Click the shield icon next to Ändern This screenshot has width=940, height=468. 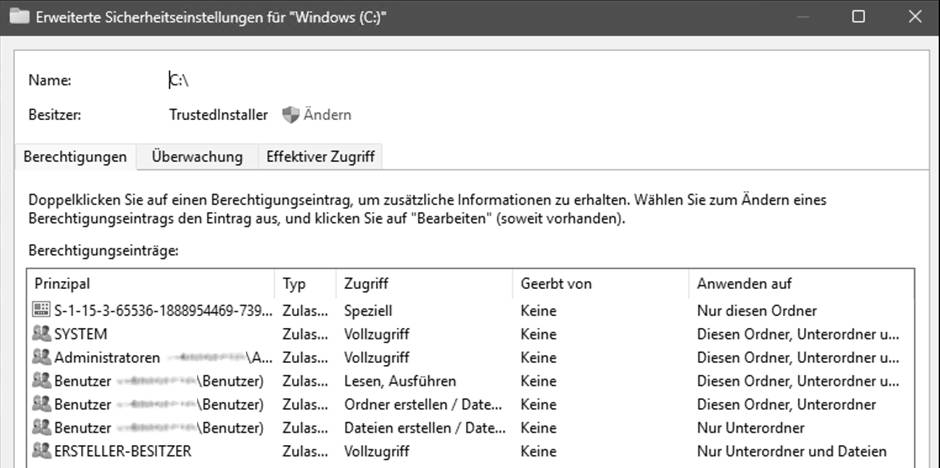pyautogui.click(x=291, y=115)
